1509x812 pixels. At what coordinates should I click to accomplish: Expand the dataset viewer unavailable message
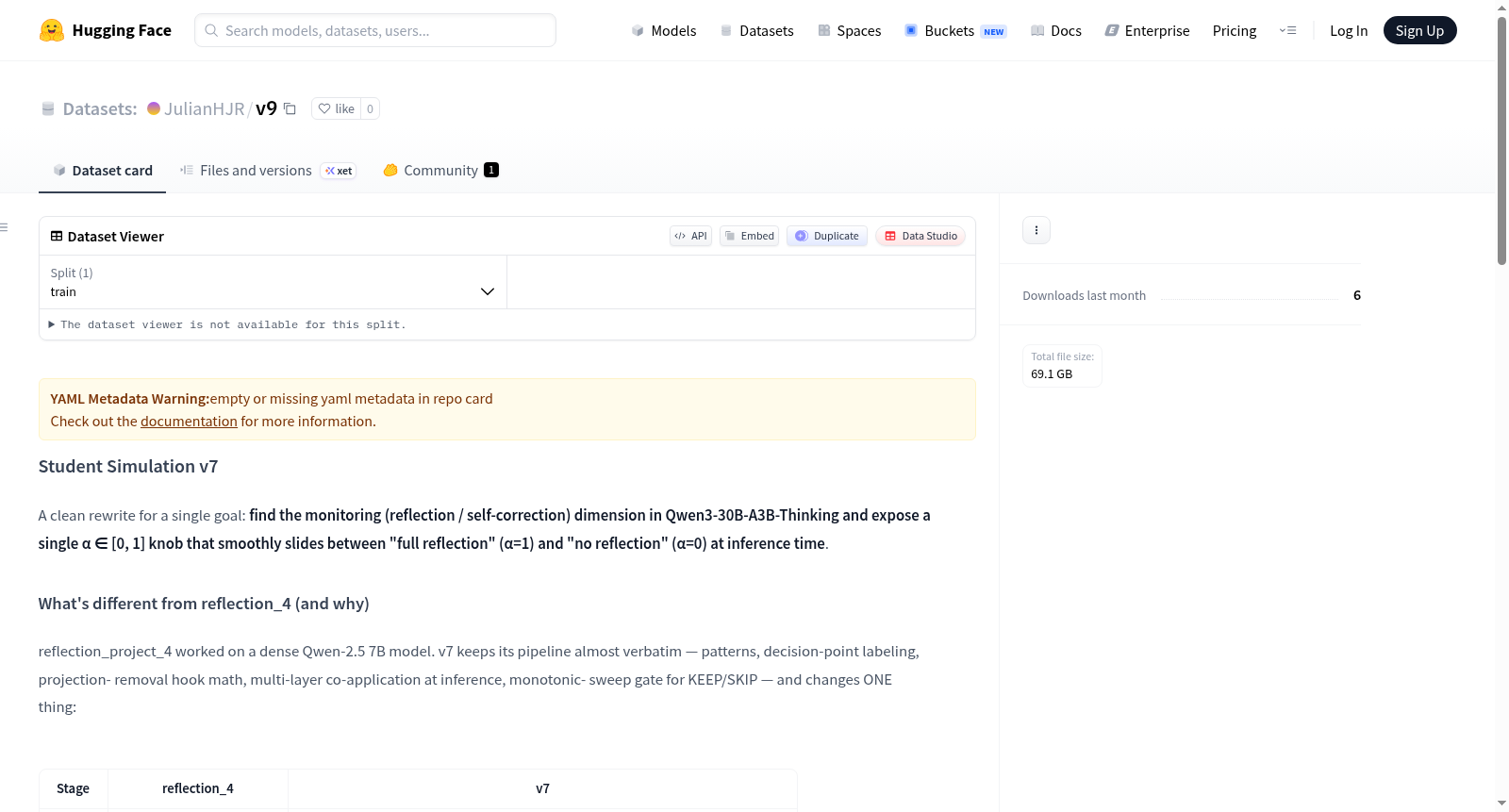[227, 324]
